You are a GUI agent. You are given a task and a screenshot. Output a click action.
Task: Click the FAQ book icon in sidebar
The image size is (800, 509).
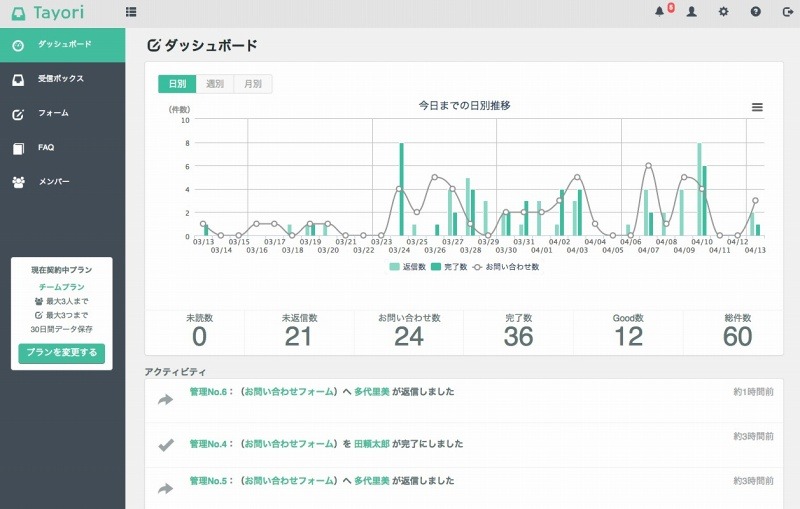(x=18, y=148)
